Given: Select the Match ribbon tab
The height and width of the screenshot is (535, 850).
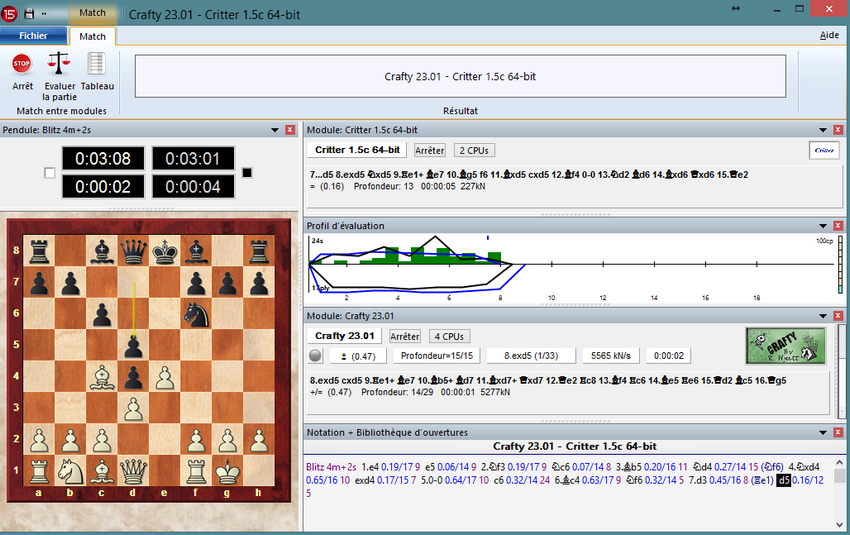Looking at the screenshot, I should 92,36.
